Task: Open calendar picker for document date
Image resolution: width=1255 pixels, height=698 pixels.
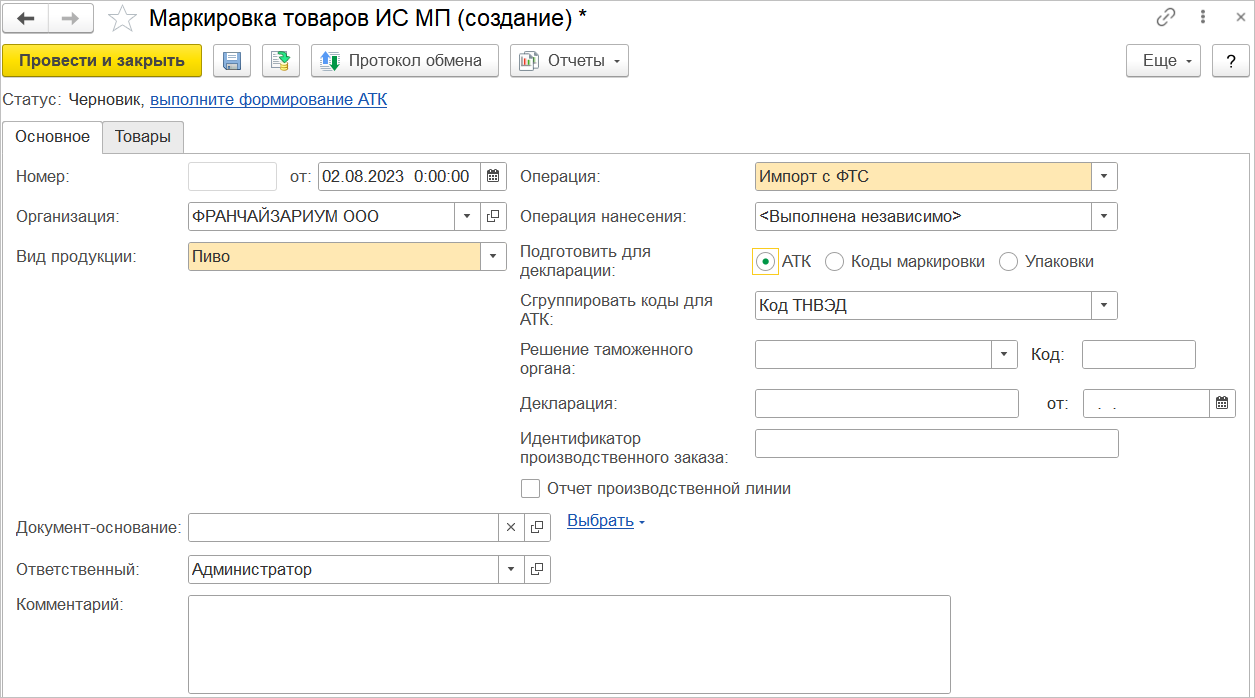Action: pos(493,177)
